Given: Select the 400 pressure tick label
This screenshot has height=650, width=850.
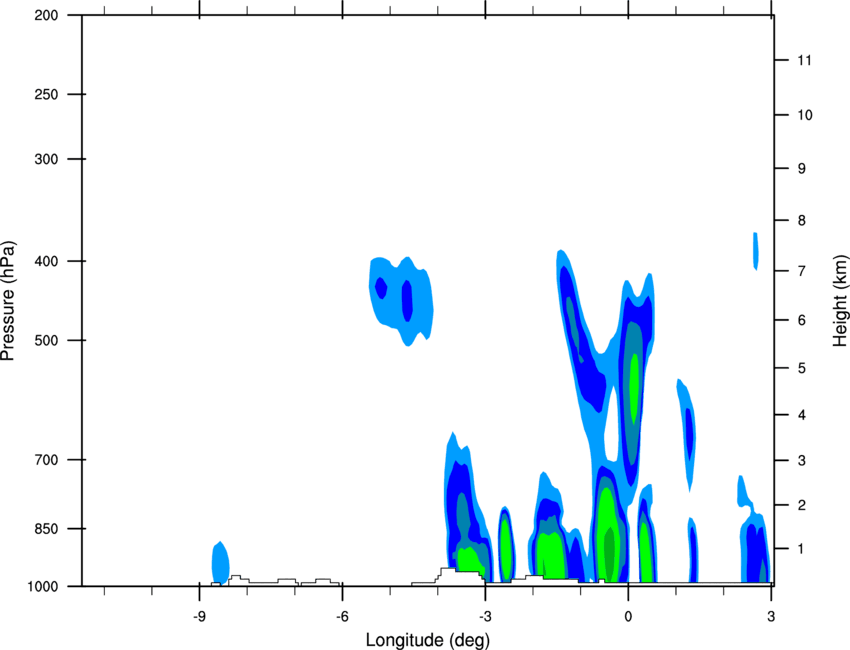Looking at the screenshot, I should [x=47, y=261].
